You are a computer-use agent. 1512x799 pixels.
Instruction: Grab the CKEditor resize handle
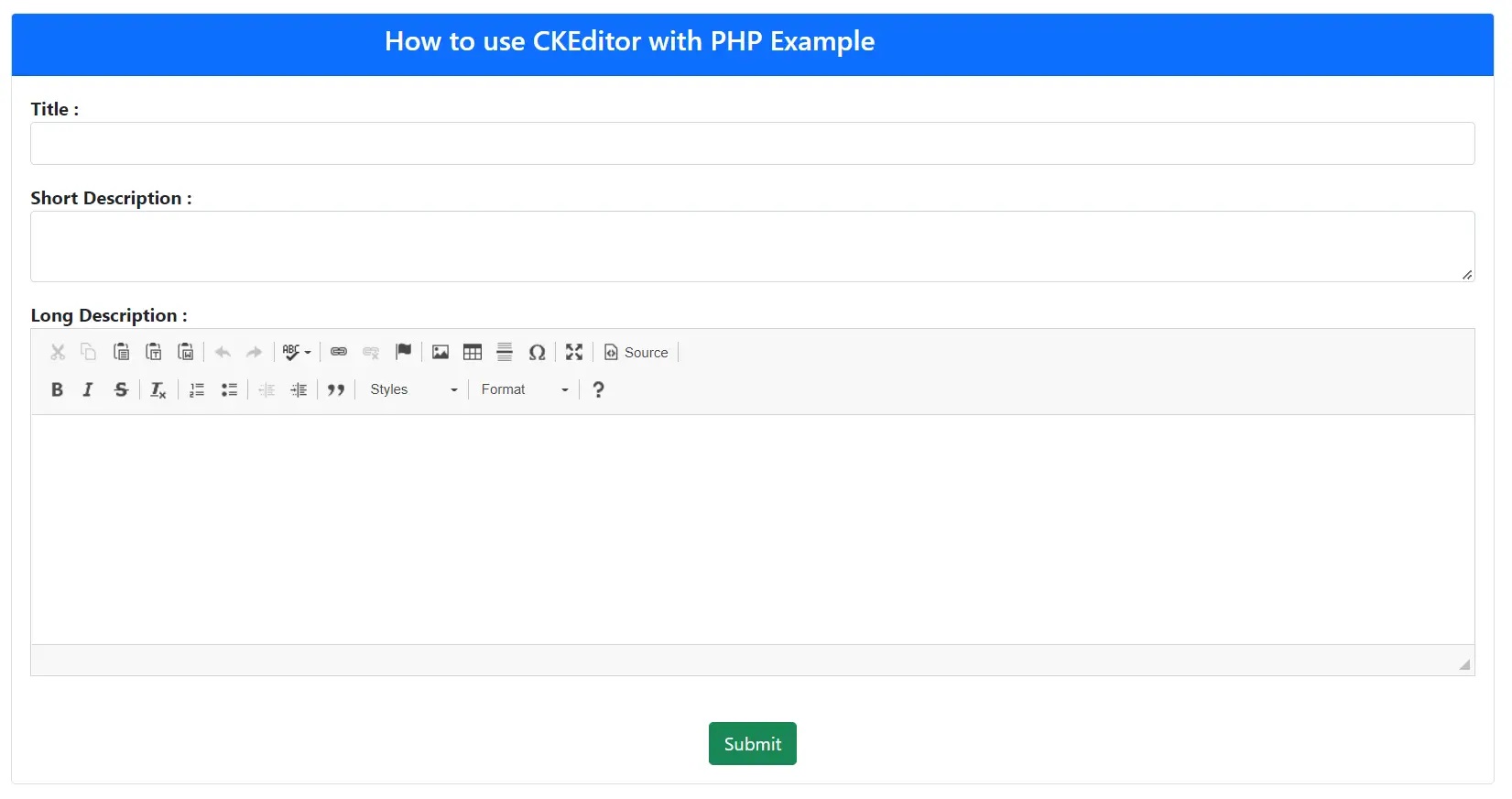(x=1464, y=665)
